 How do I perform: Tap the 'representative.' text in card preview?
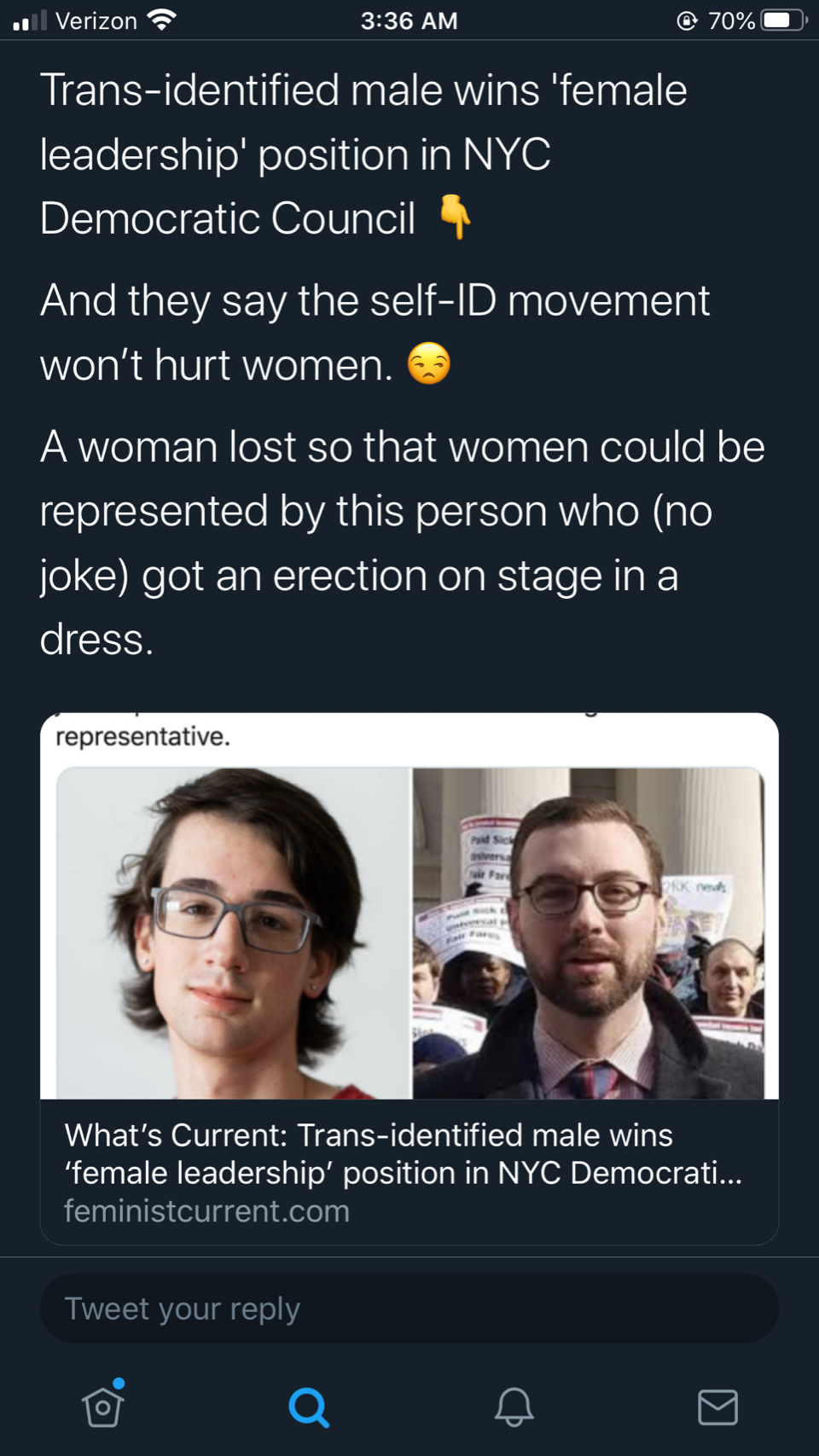pos(143,736)
